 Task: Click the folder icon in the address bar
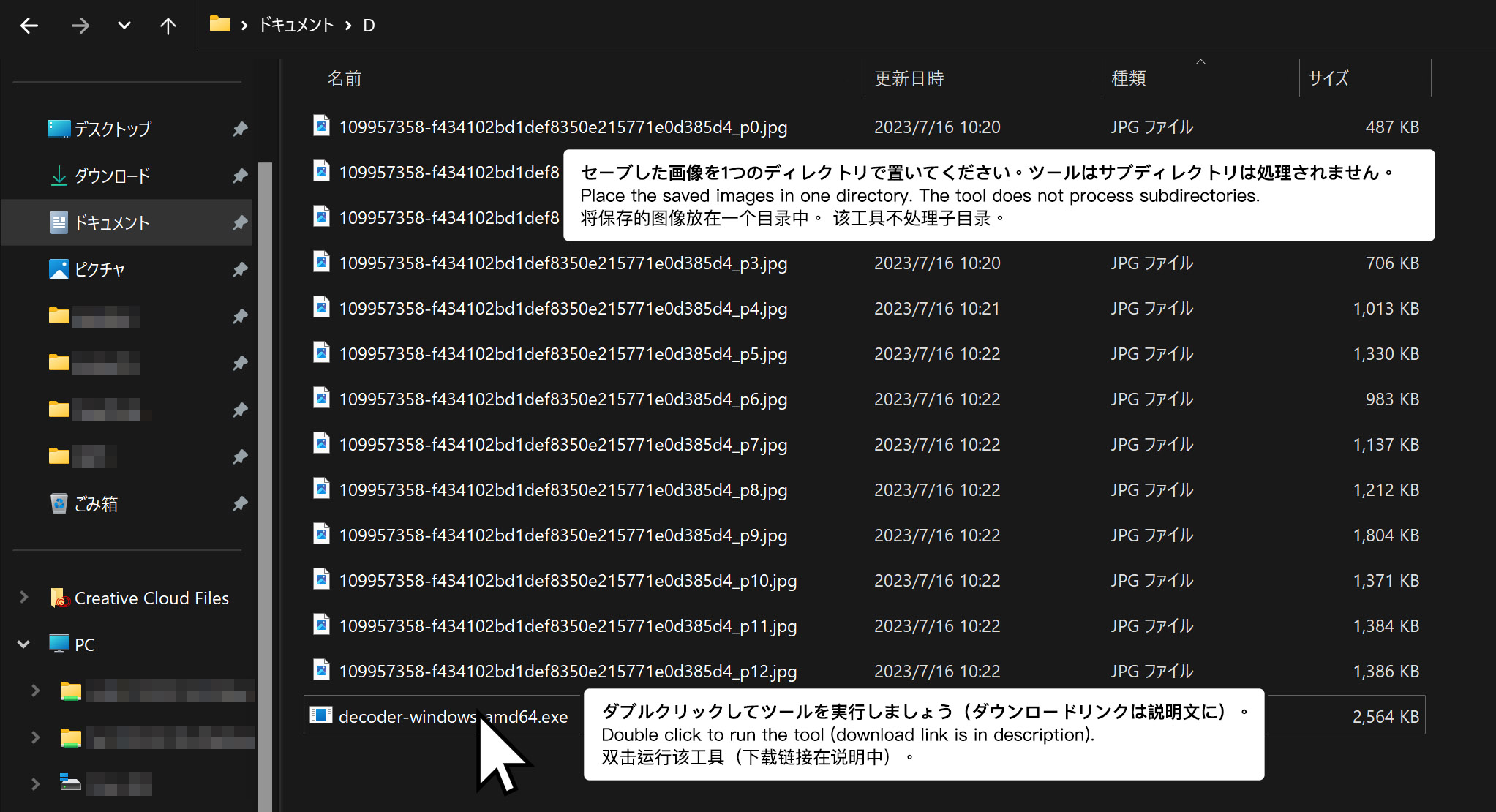click(x=219, y=24)
